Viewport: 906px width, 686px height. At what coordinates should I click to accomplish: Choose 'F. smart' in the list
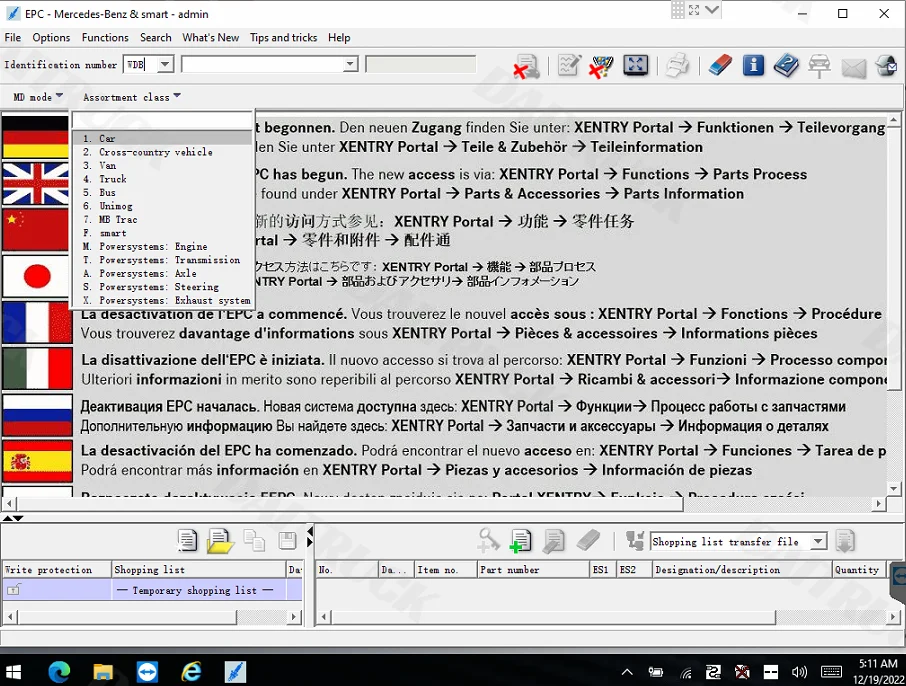(x=162, y=233)
